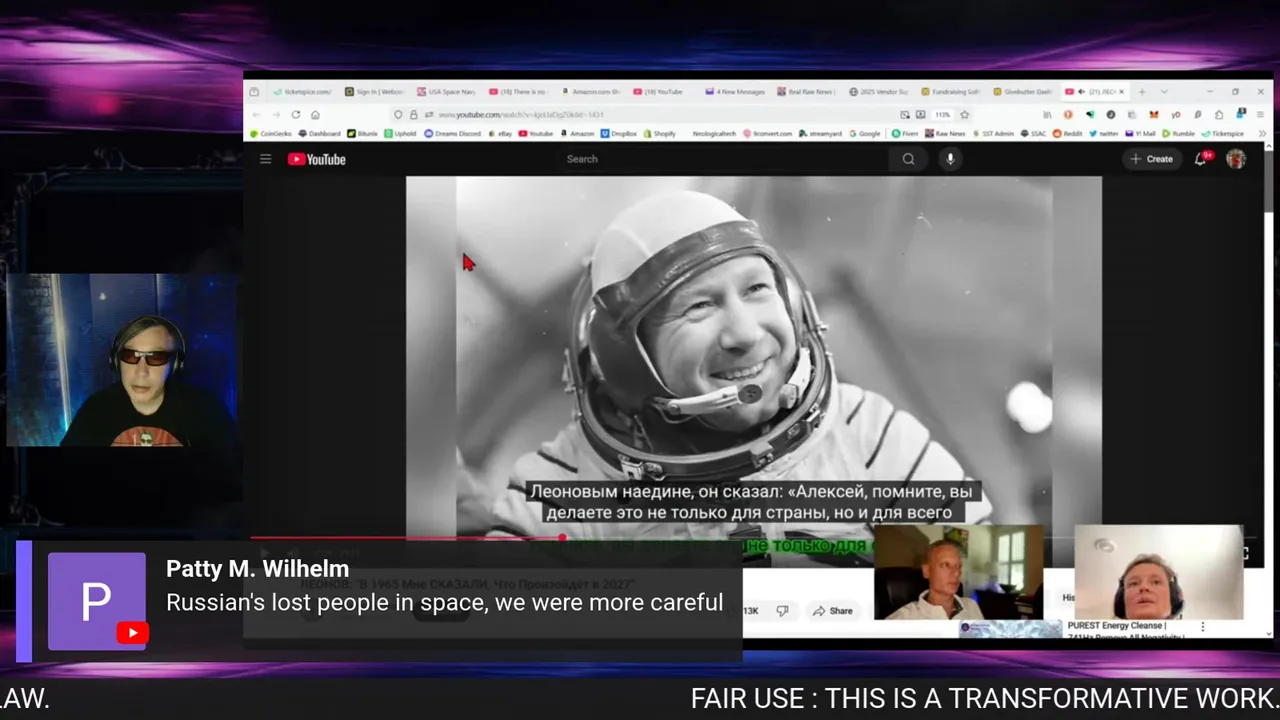Open the Google bookmark
This screenshot has width=1280, height=720.
pos(865,133)
